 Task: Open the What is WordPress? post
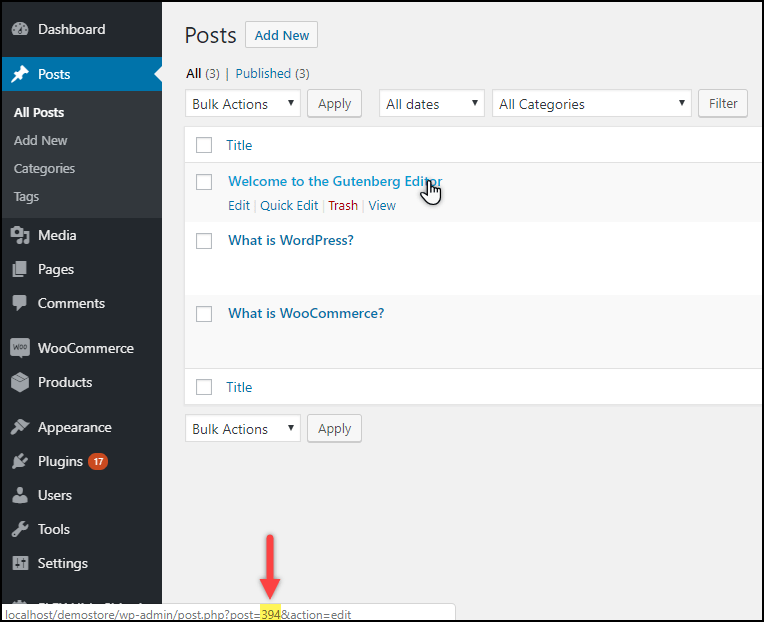[x=291, y=240]
